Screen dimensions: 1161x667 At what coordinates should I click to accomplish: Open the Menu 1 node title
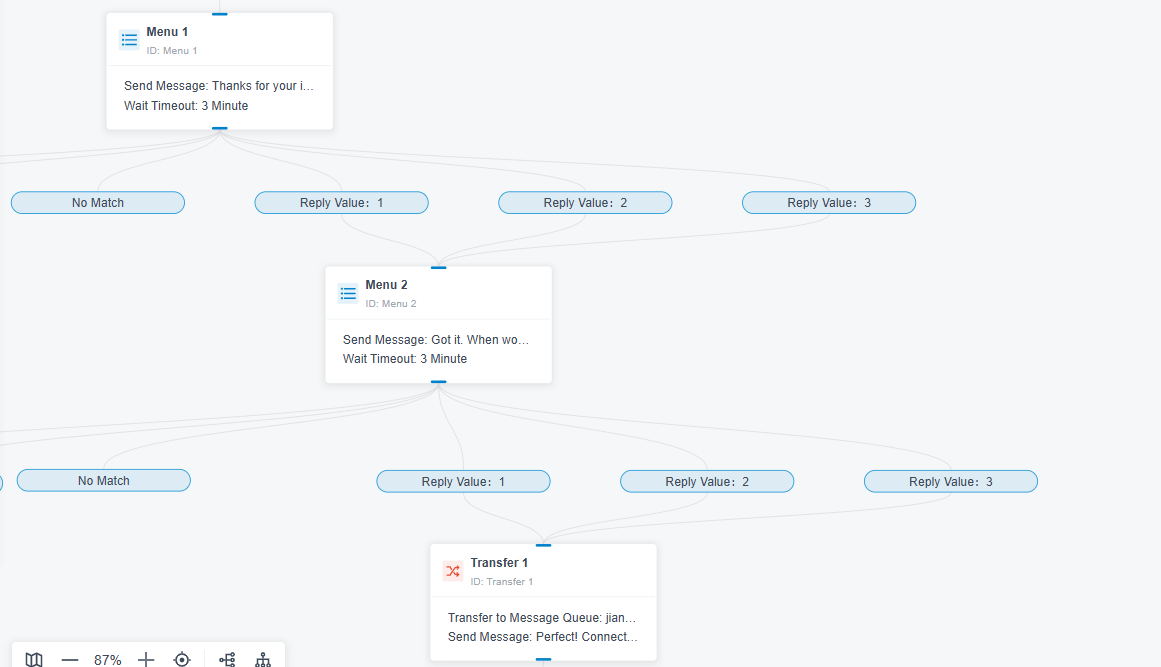167,32
